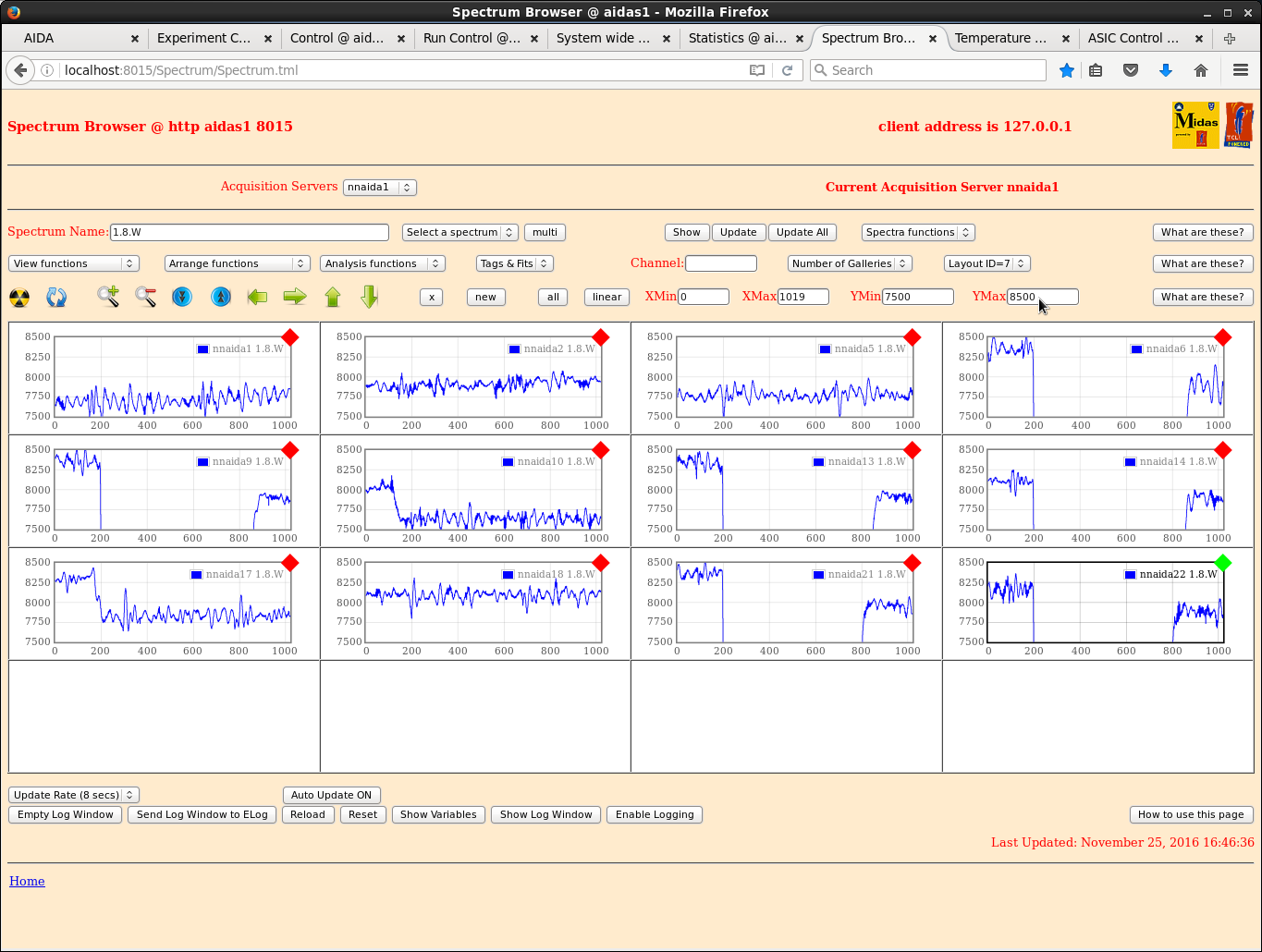
Task: Select the nnaida2 1.8.W spectrum plot
Action: pyautogui.click(x=483, y=377)
